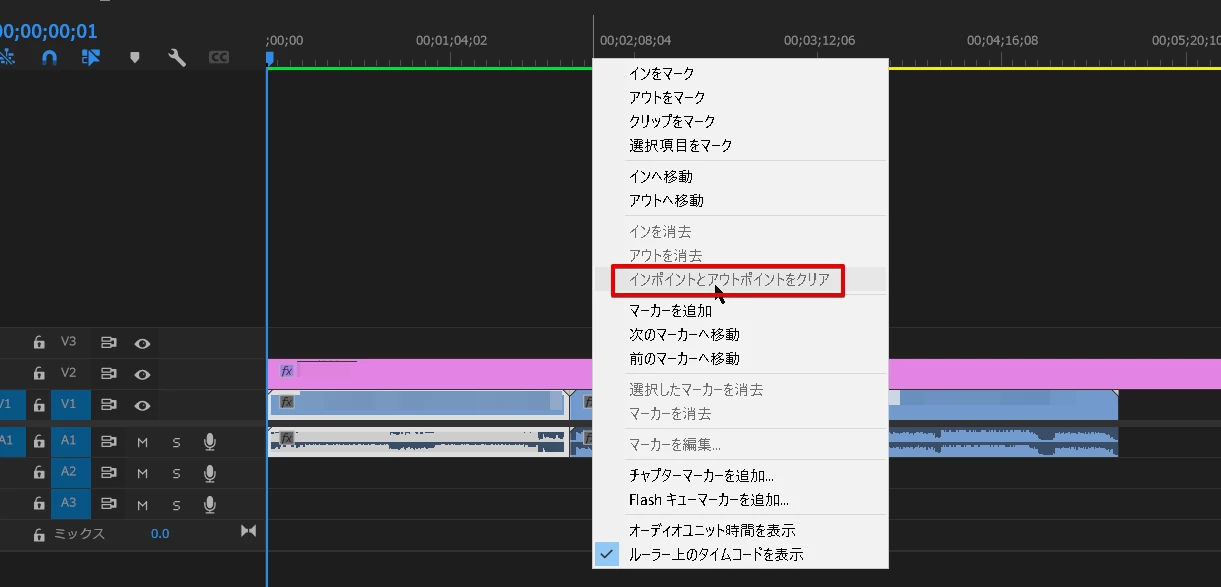Toggle sync lock on track V1
1221x587 pixels.
109,405
